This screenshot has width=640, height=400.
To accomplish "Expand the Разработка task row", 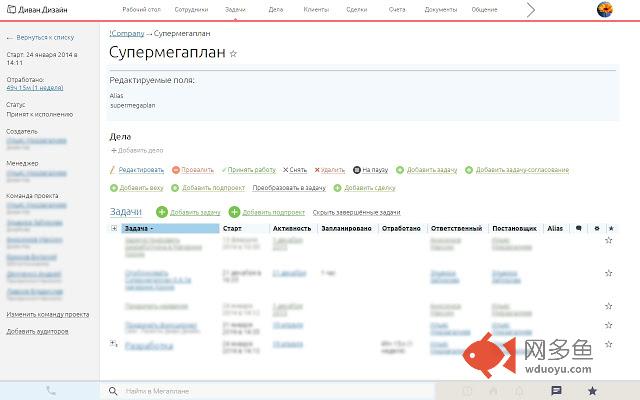I will tap(114, 344).
